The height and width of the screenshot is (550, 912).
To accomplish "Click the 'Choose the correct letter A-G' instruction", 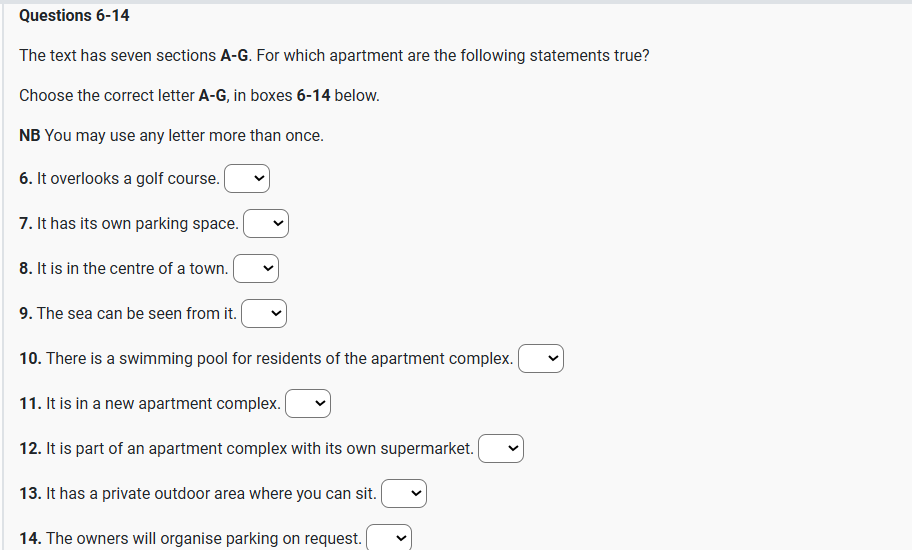I will 199,96.
